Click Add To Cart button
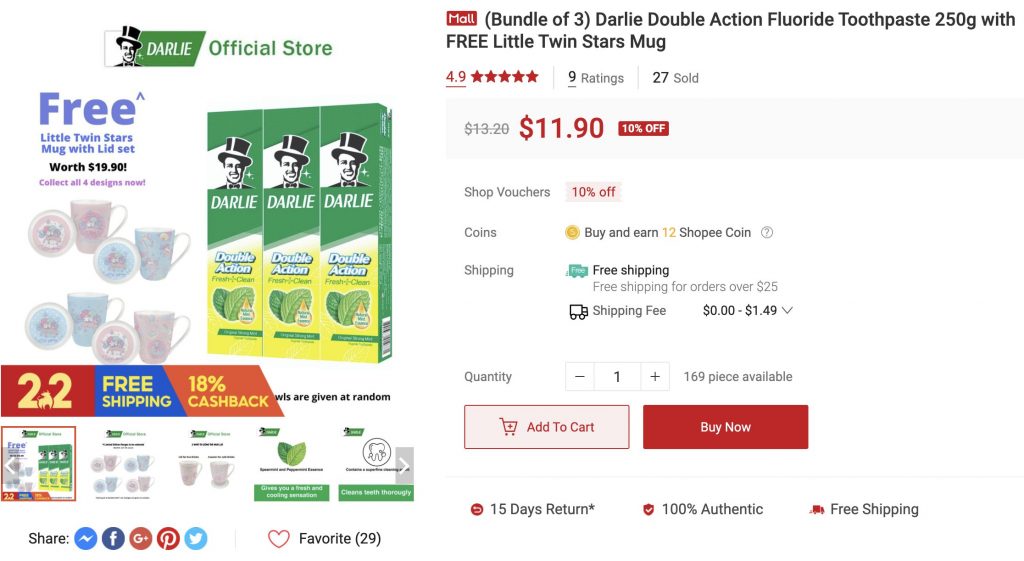Image resolution: width=1024 pixels, height=561 pixels. (x=546, y=427)
